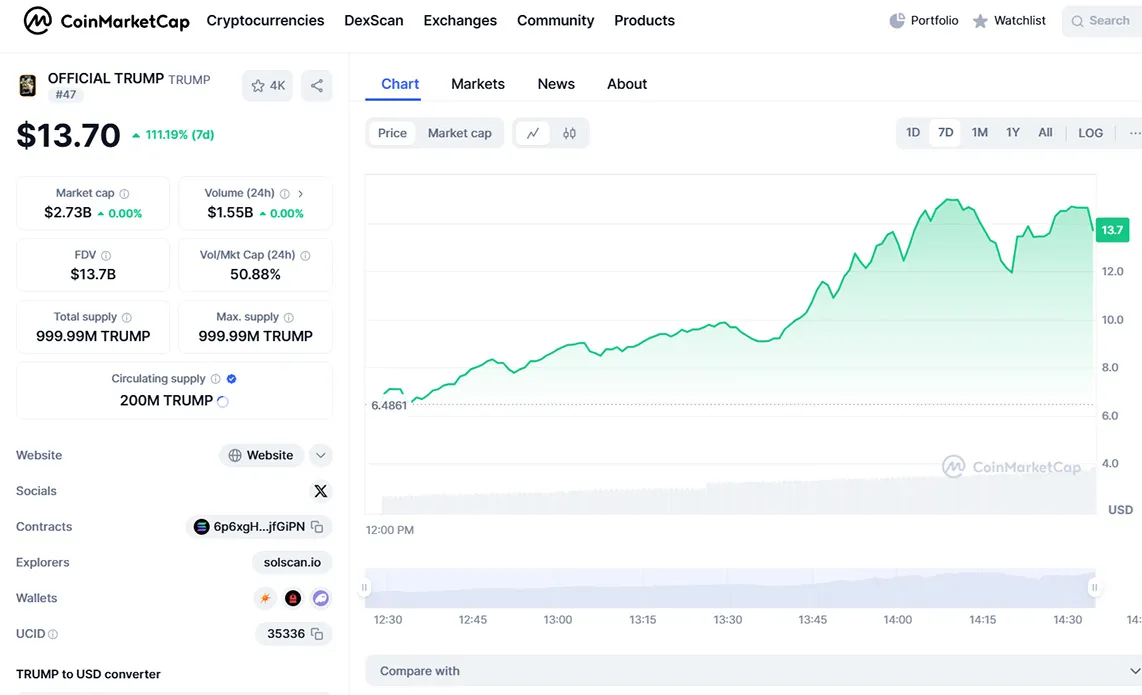The image size is (1142, 695).
Task: Switch to the About tab
Action: click(x=627, y=84)
